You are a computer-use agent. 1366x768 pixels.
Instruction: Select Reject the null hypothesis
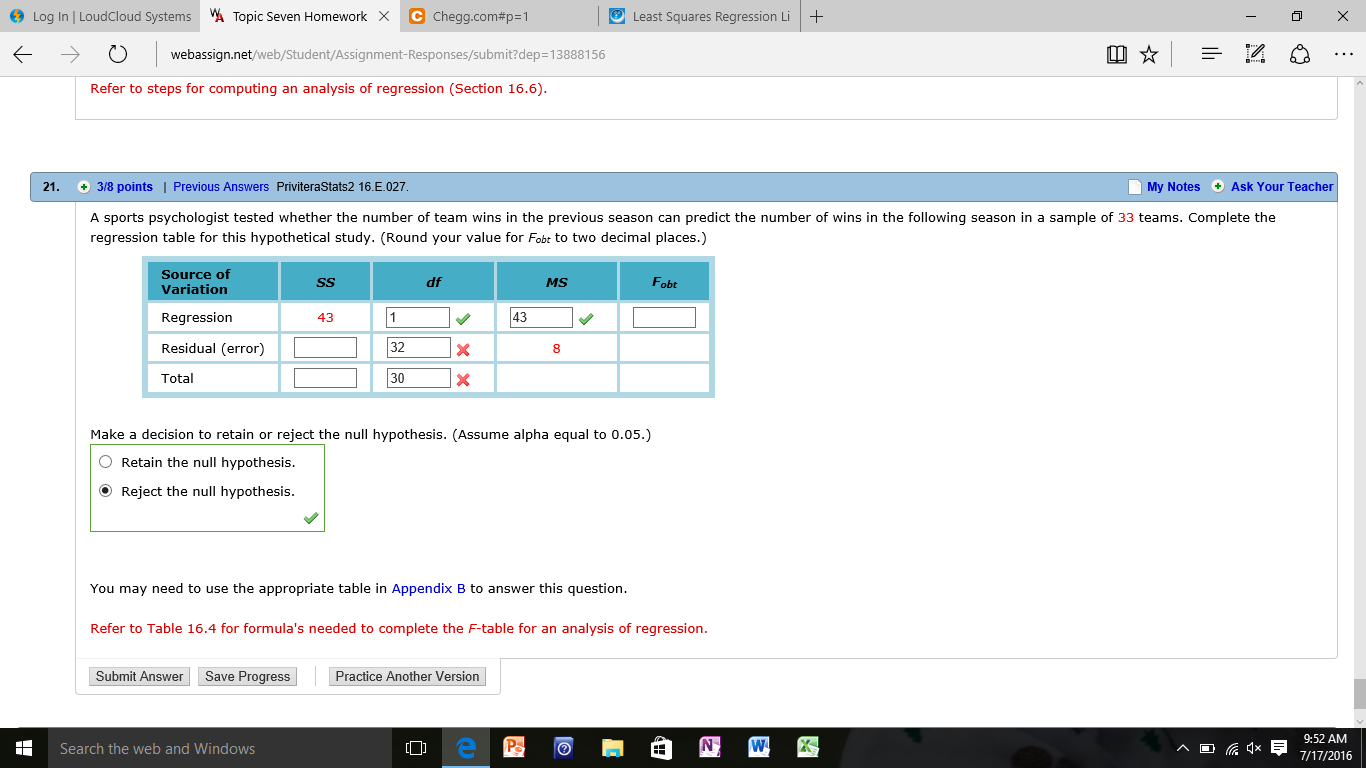[x=105, y=491]
